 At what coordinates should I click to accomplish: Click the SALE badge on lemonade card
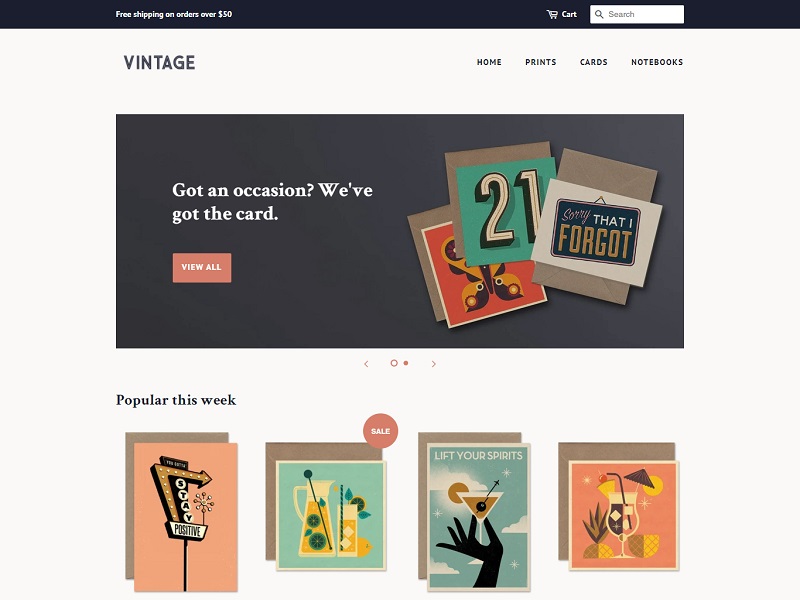381,431
